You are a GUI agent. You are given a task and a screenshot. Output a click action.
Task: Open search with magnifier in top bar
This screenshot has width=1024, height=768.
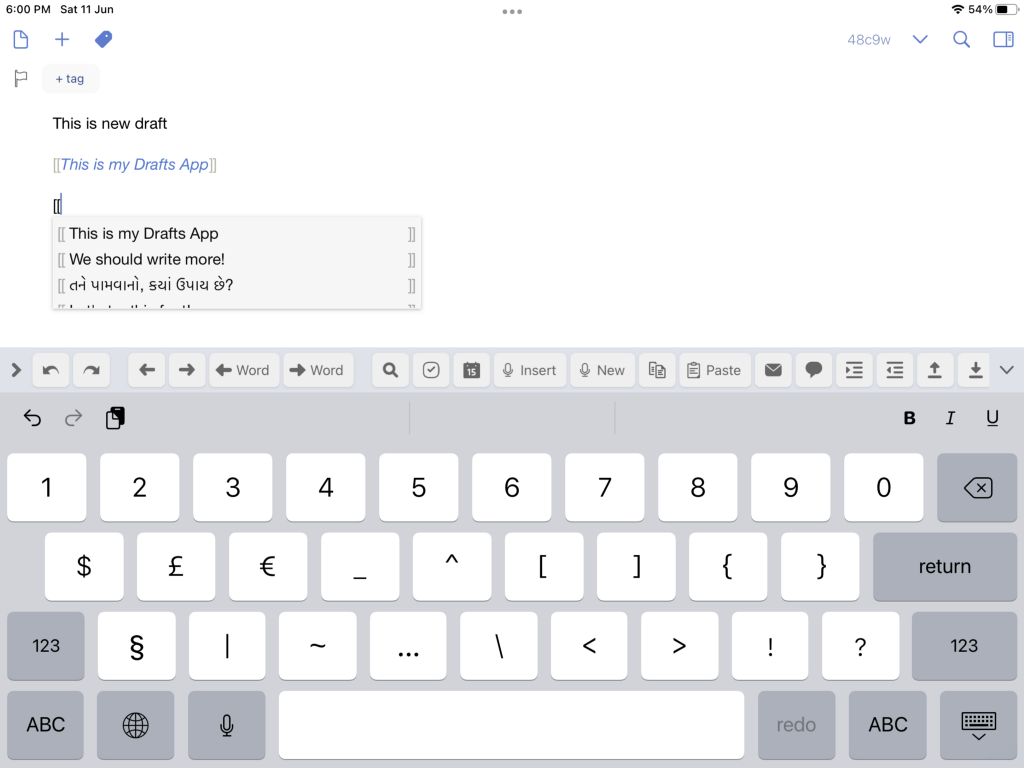(961, 40)
